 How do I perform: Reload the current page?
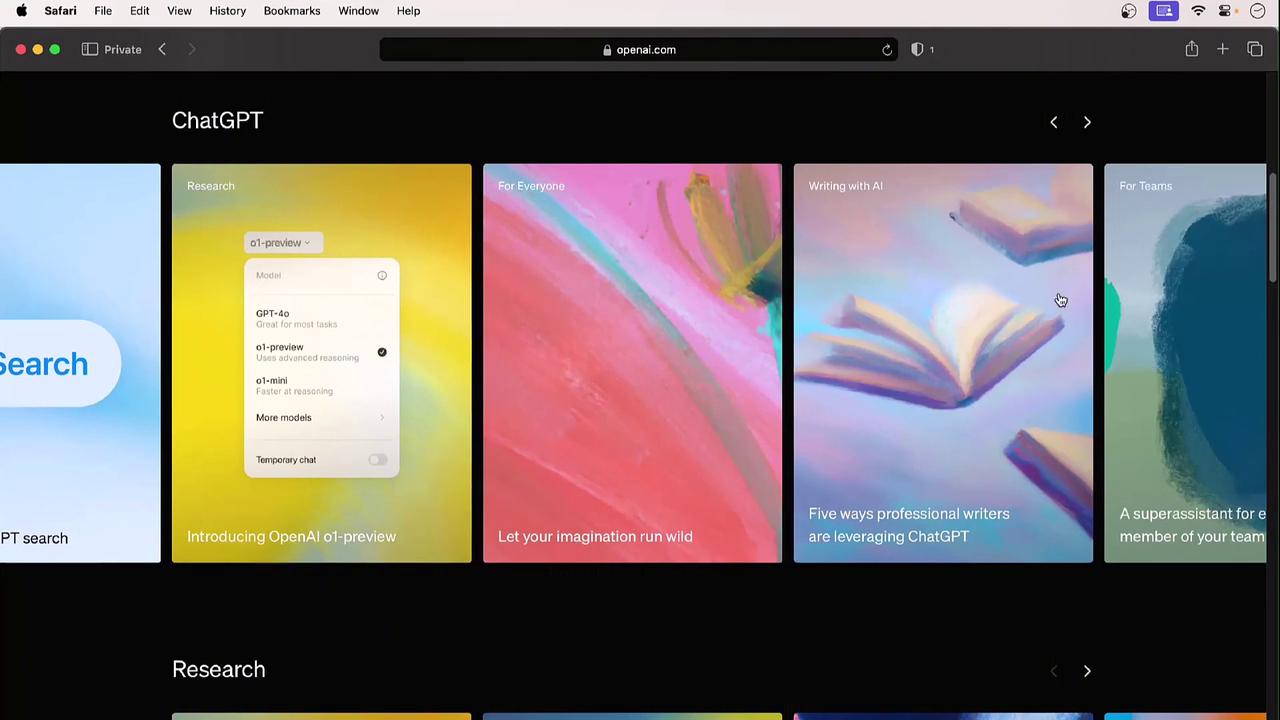pos(887,50)
